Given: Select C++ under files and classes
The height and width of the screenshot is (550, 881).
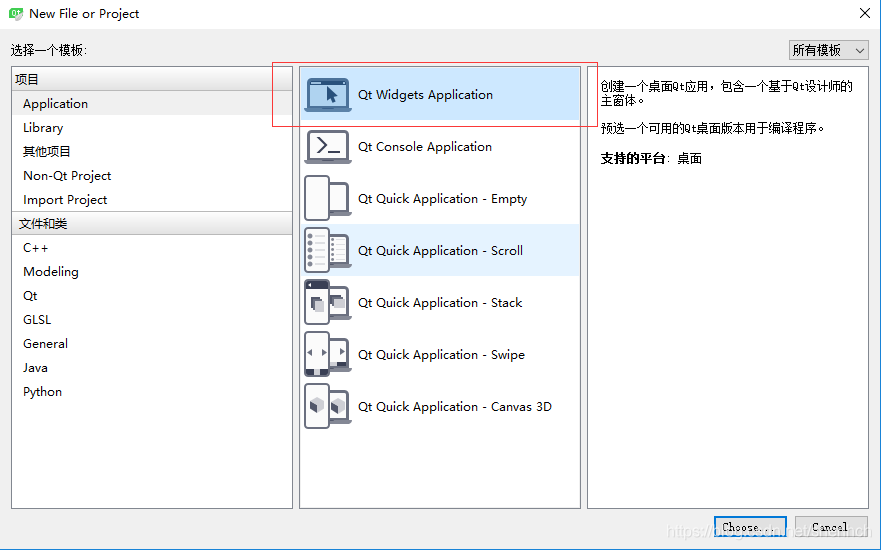Looking at the screenshot, I should pos(152,248).
